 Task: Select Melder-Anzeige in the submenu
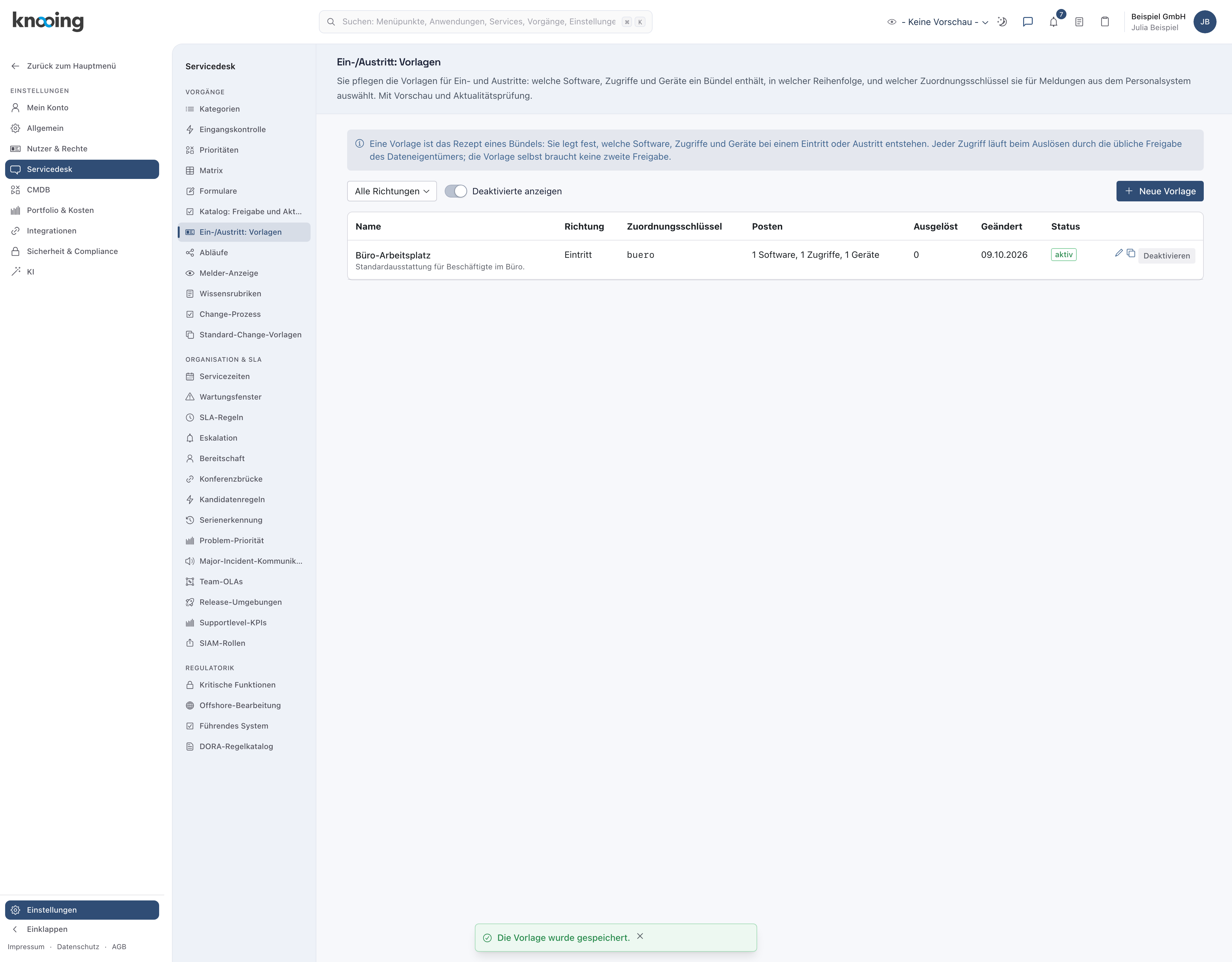244,273
